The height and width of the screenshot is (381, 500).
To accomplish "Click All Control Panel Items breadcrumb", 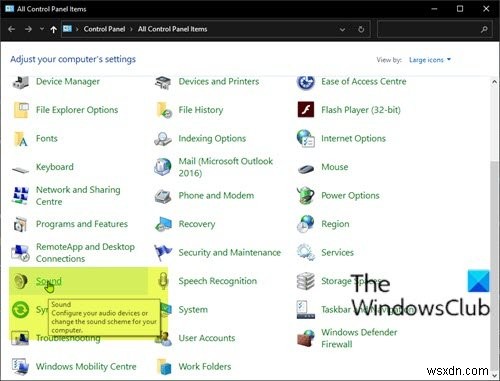I will [x=172, y=29].
